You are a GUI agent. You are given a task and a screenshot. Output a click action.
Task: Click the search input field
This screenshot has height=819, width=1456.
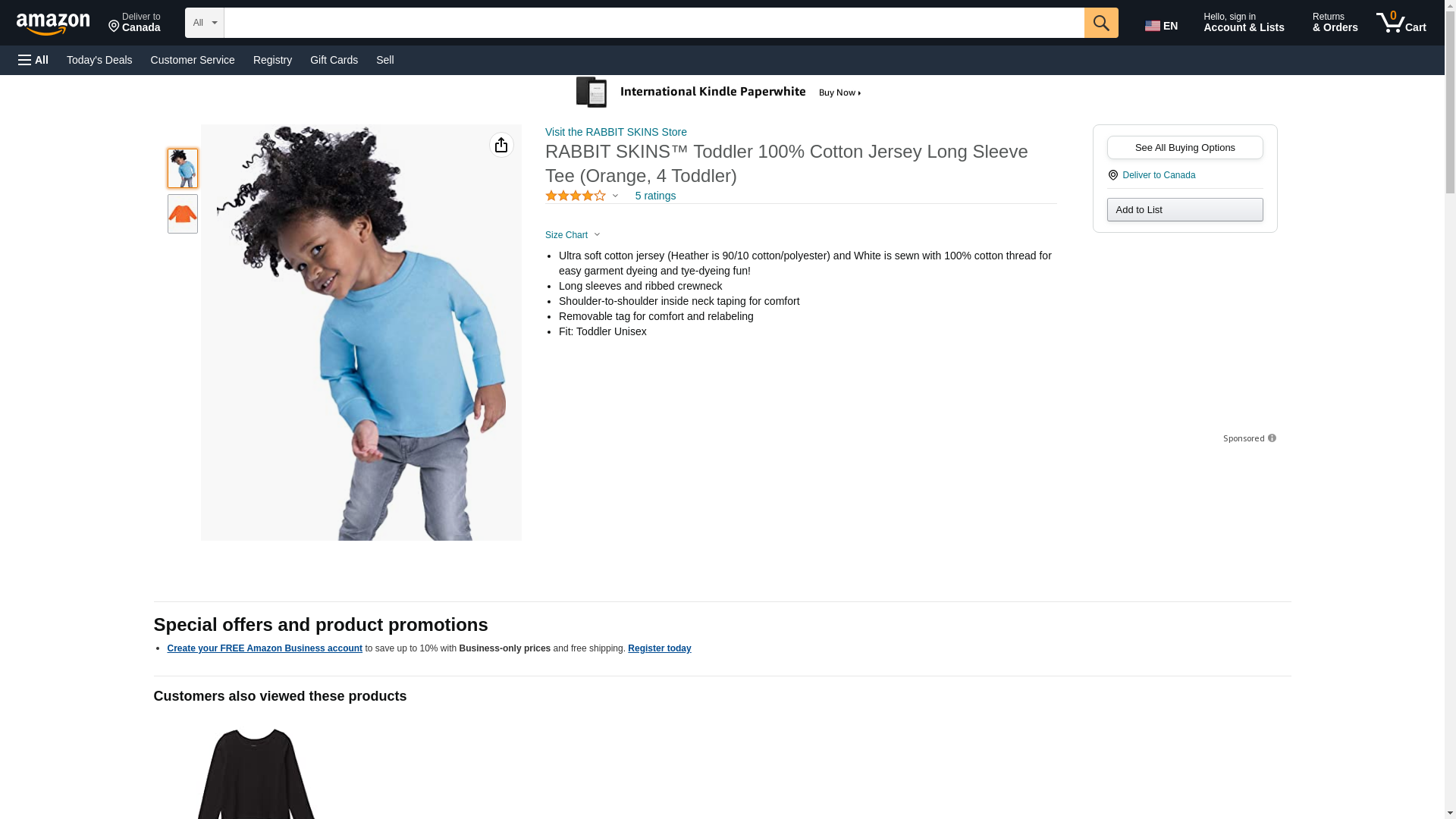click(x=654, y=23)
